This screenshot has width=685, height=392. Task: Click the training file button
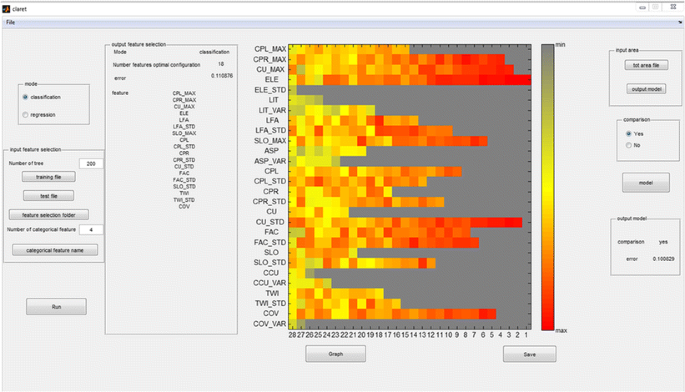48,177
